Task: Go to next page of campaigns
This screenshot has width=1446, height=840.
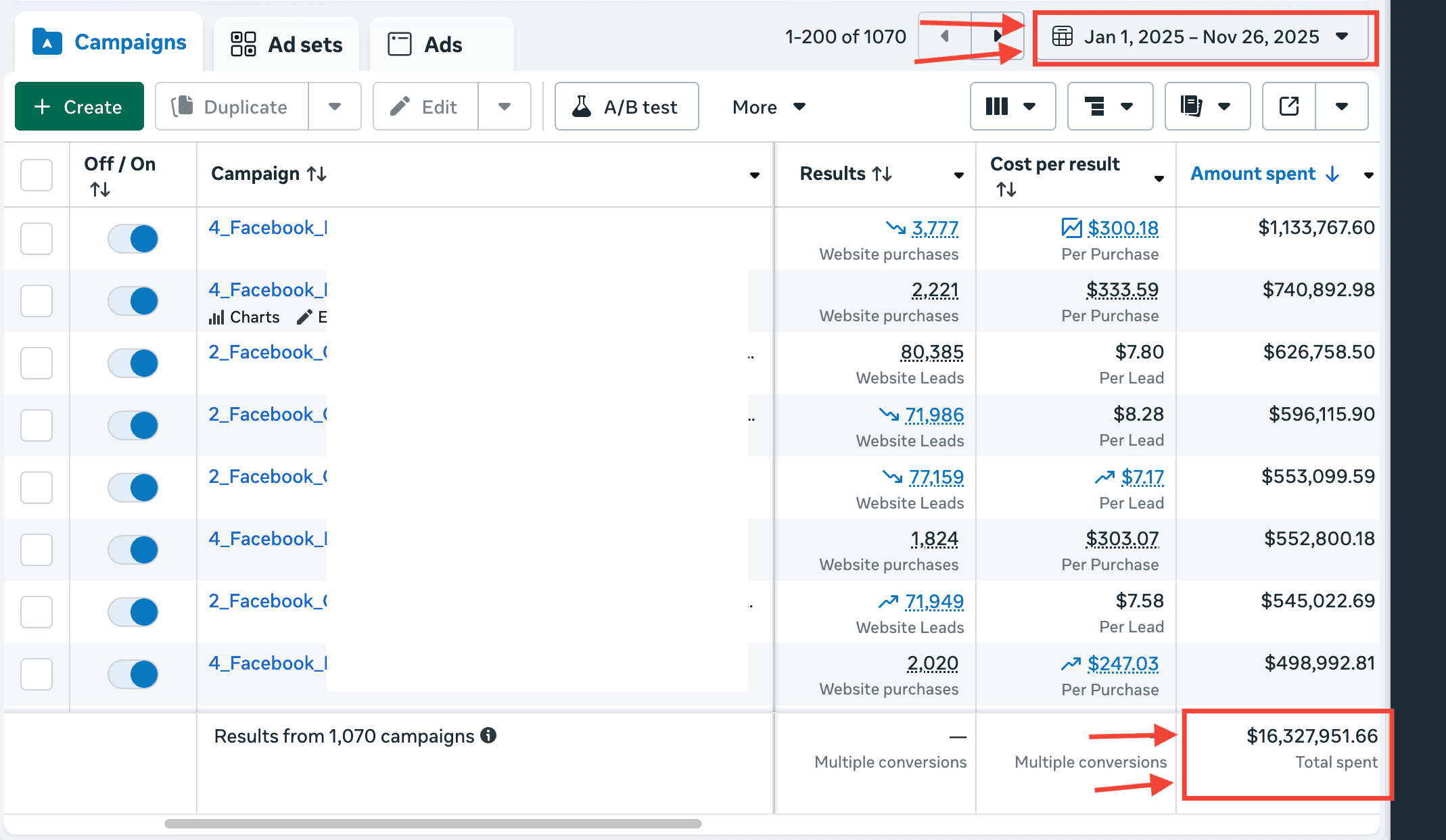Action: click(997, 36)
